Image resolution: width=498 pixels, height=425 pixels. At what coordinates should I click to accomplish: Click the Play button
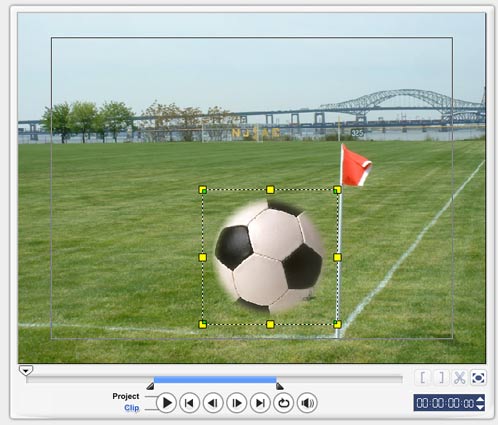[166, 403]
